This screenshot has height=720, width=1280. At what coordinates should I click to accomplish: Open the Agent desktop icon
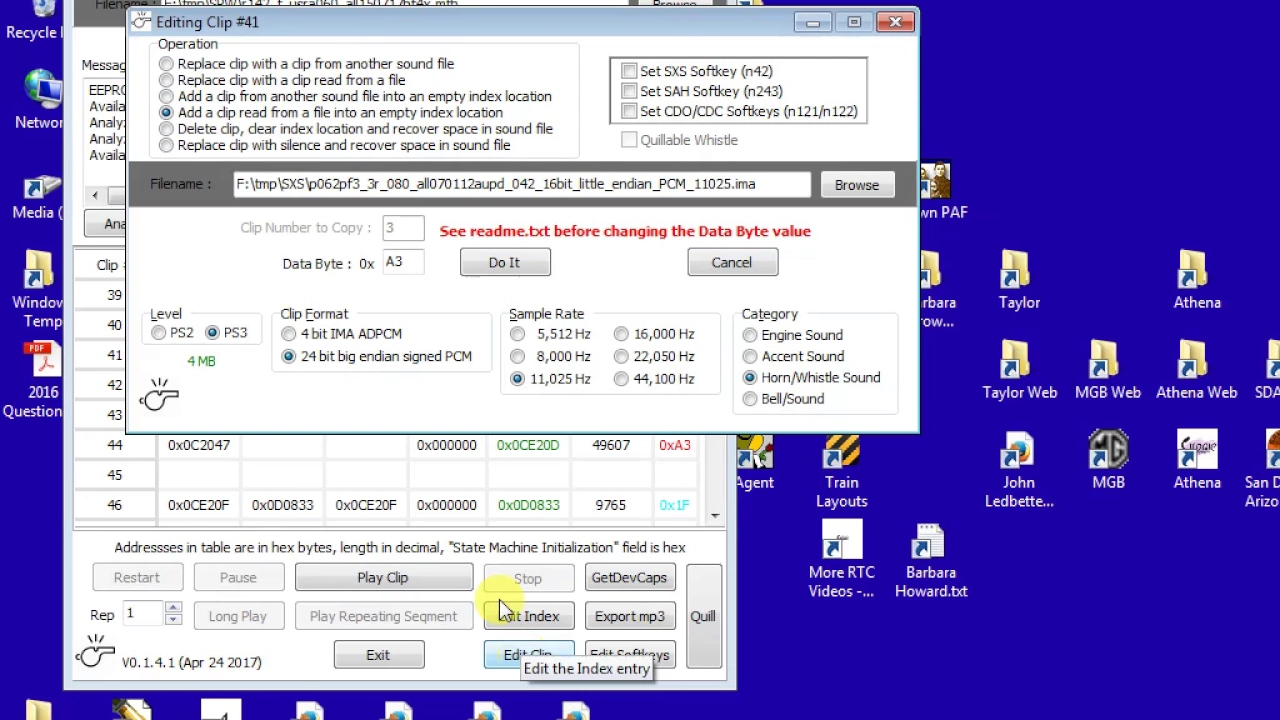pos(755,463)
